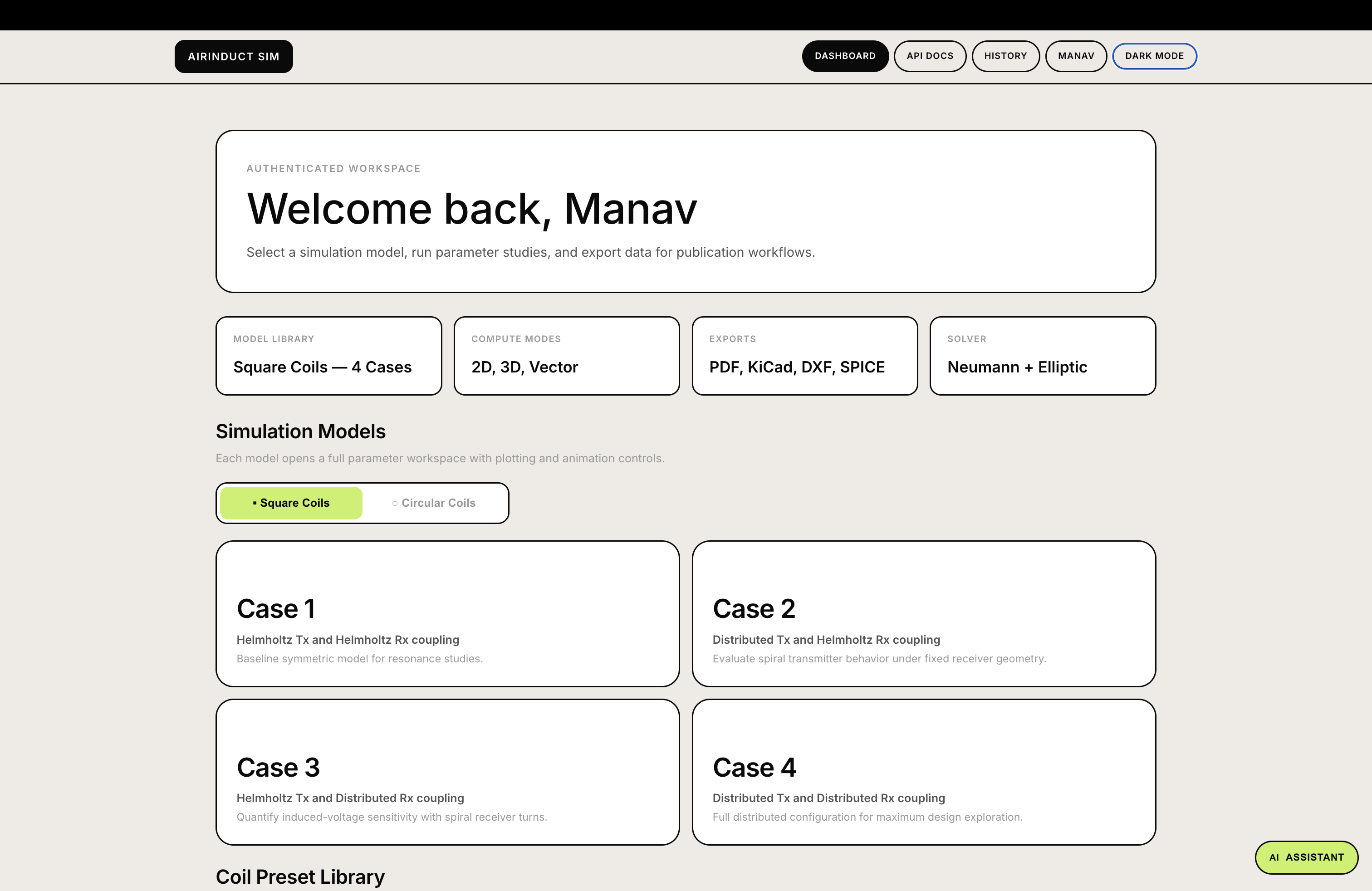Open the Manav user menu
Viewport: 1372px width, 891px height.
tap(1075, 56)
